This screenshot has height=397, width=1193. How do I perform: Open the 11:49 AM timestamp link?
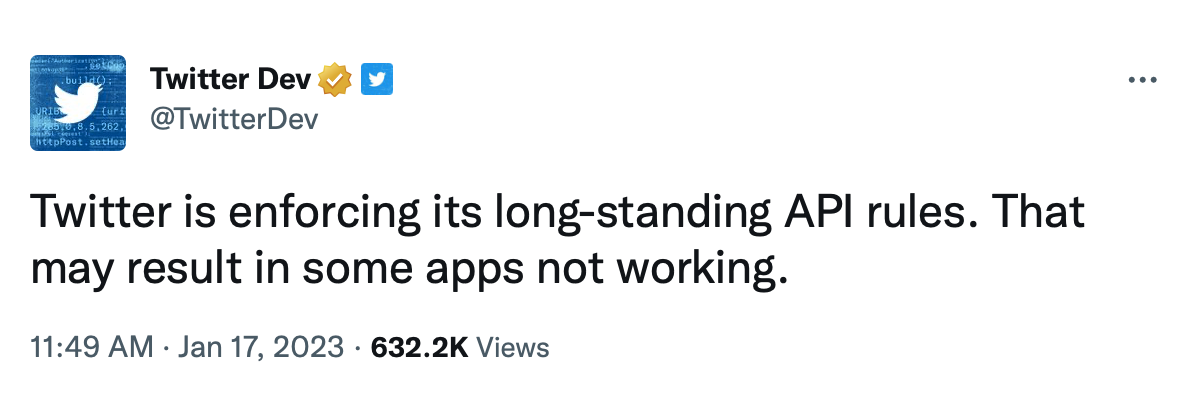[x=91, y=348]
